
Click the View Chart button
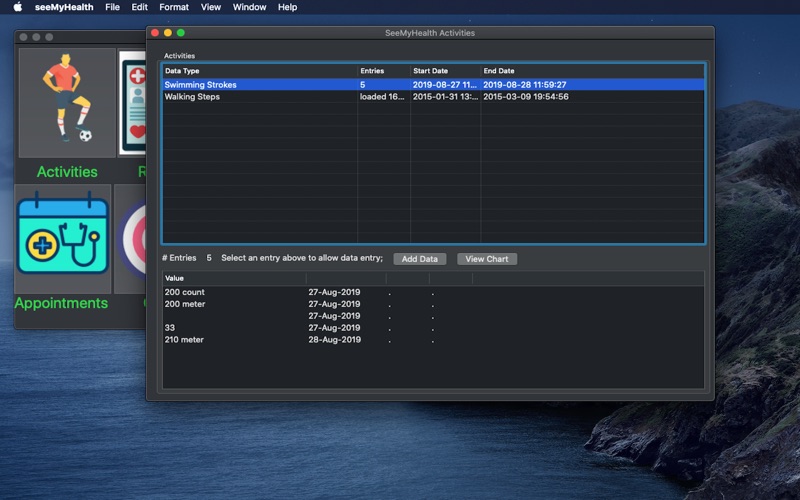[487, 259]
